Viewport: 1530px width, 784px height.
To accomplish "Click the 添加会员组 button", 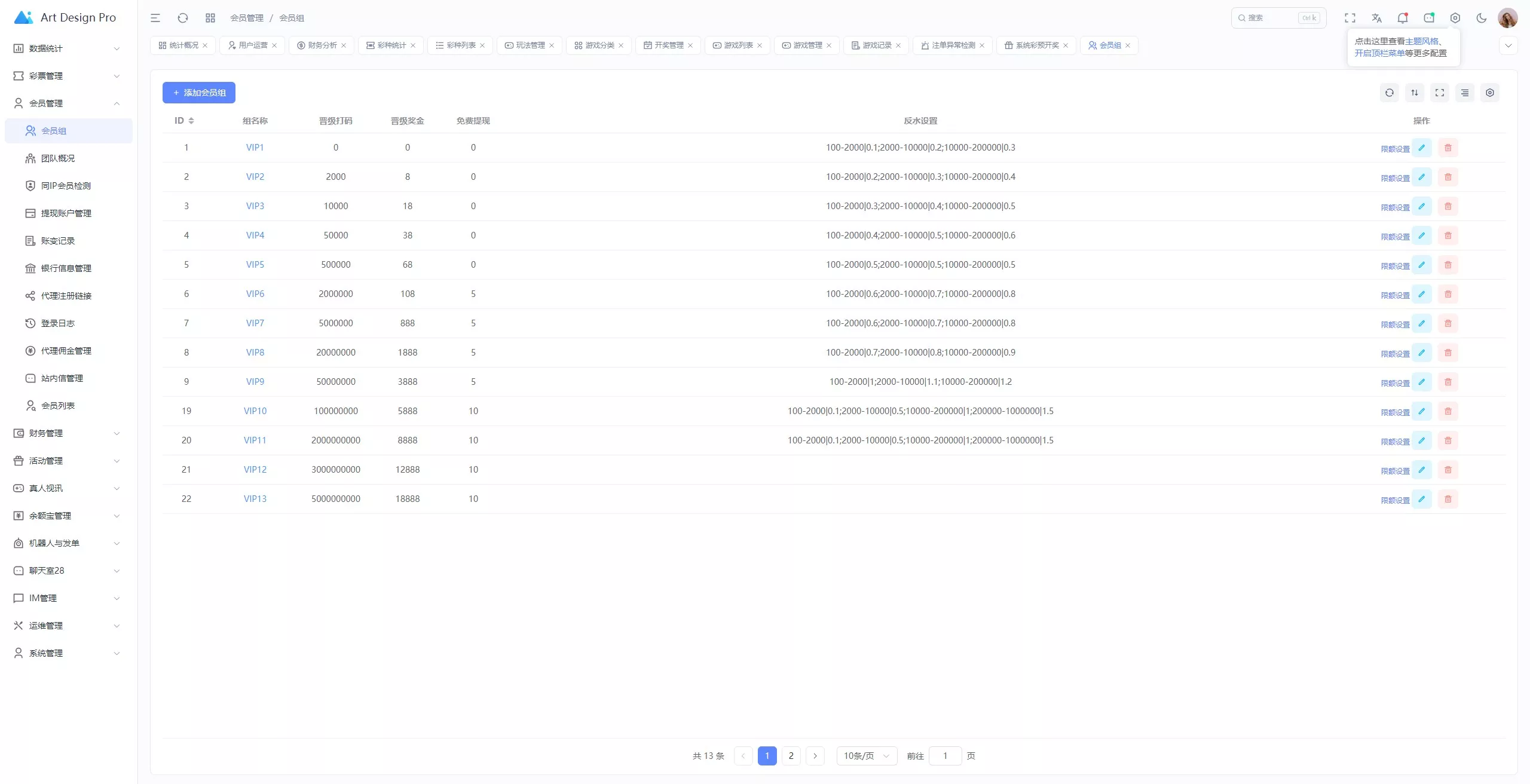I will 198,93.
